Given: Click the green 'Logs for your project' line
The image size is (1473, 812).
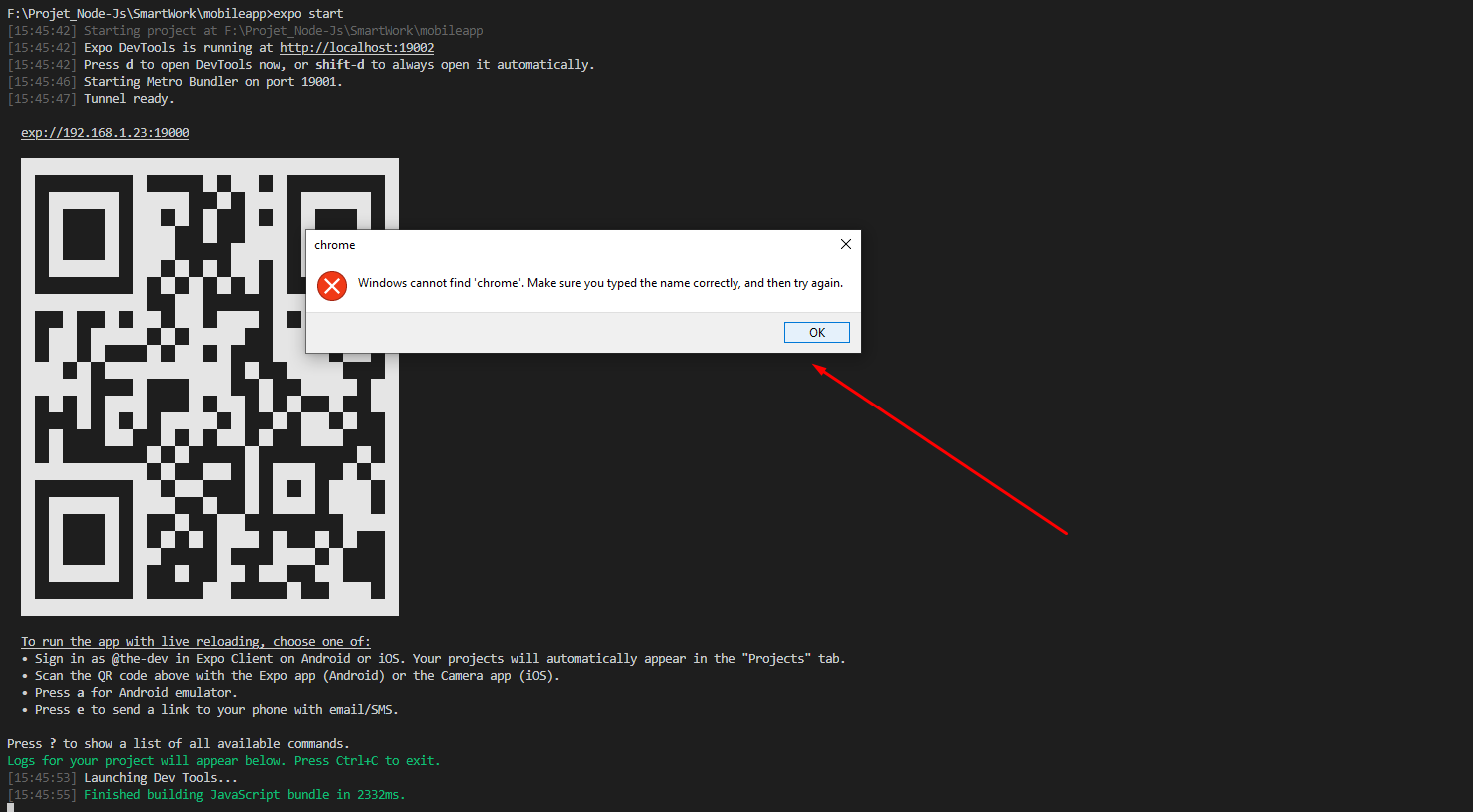Looking at the screenshot, I should (224, 760).
